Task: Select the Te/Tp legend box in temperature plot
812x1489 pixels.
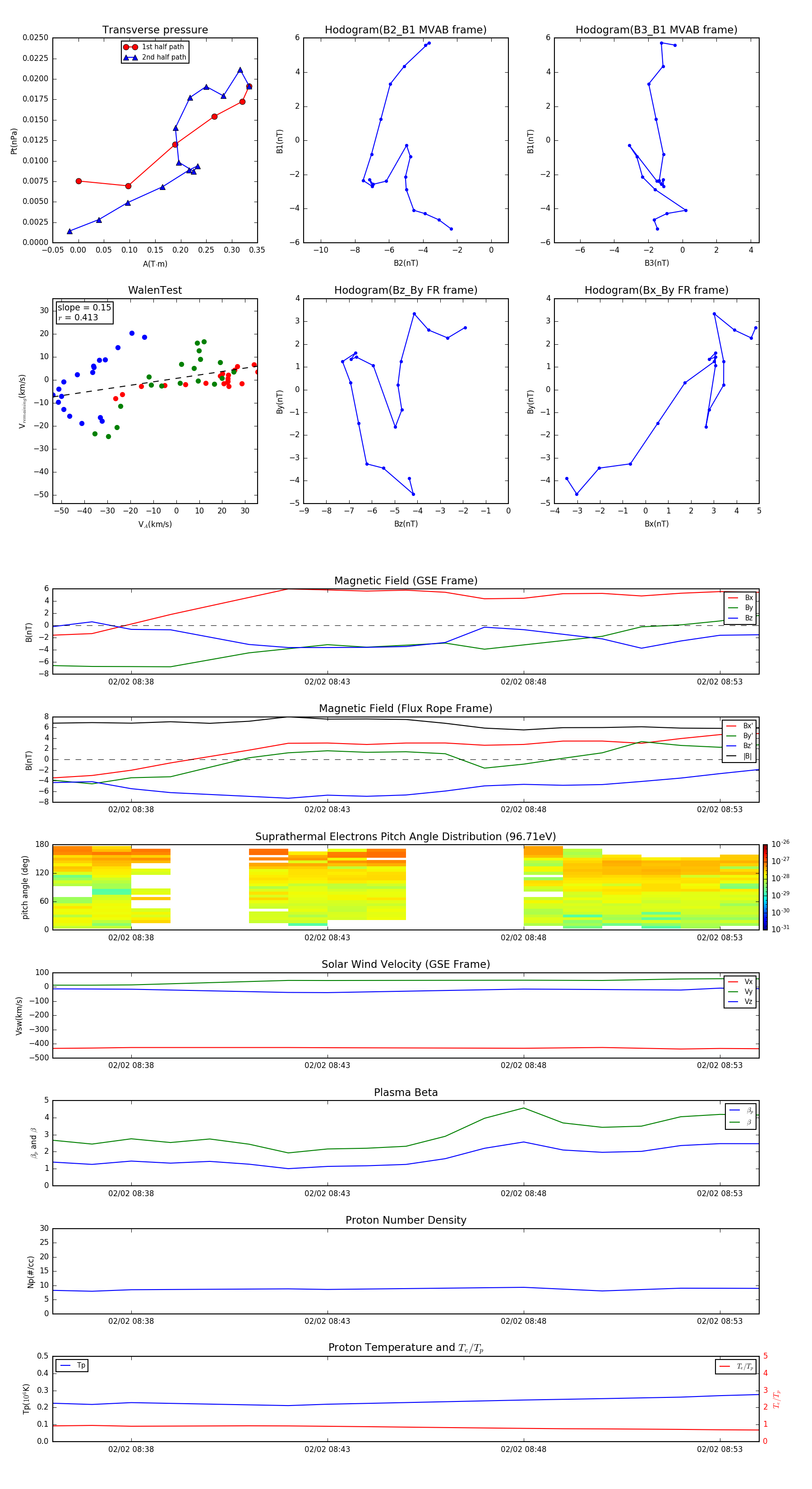Action: [736, 1366]
